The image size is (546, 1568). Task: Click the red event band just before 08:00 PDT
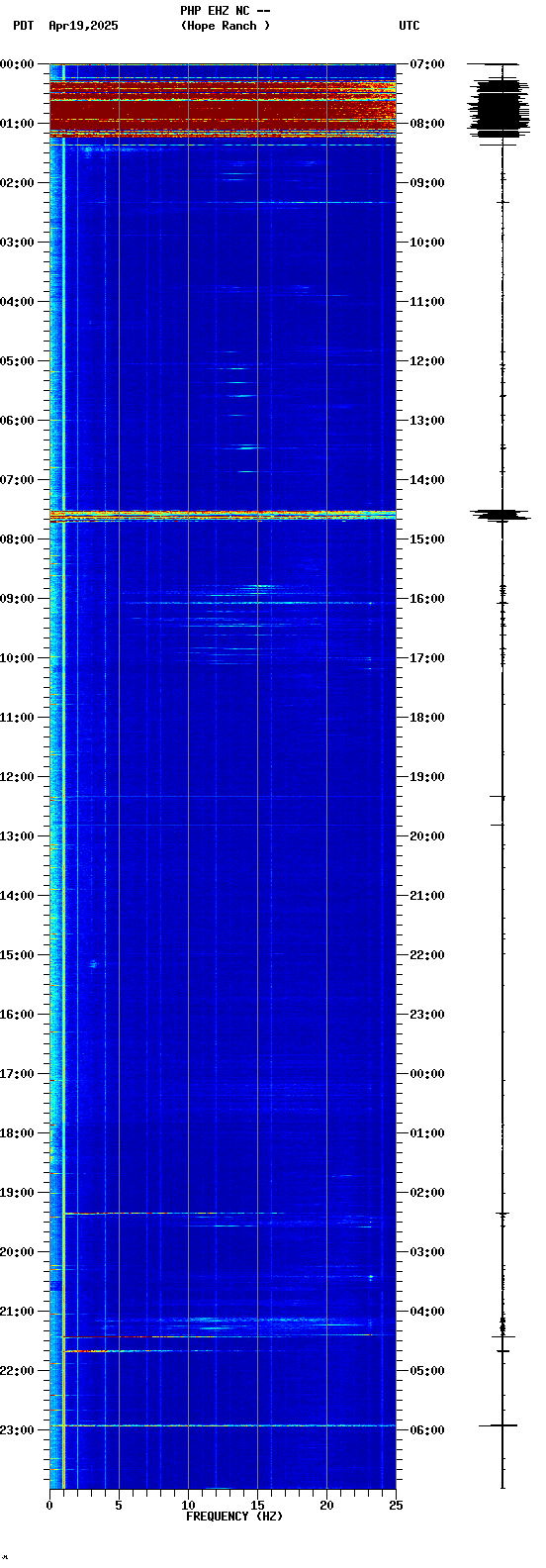(x=223, y=514)
